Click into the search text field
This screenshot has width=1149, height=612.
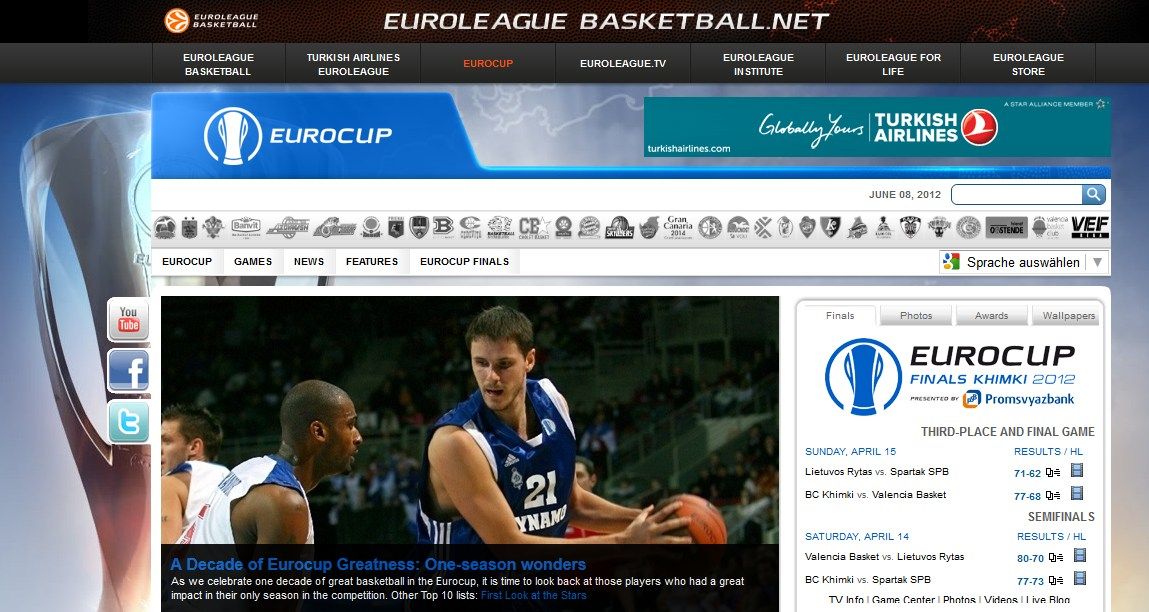click(1016, 195)
